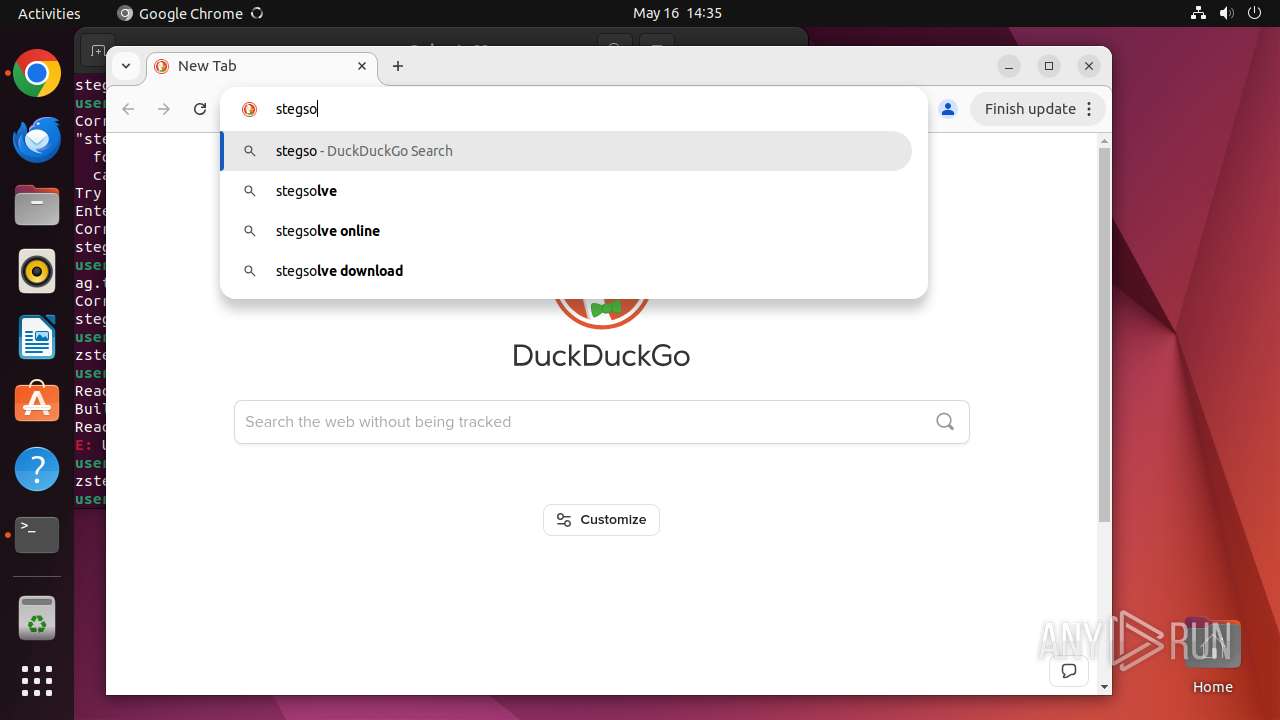This screenshot has height=720, width=1280.
Task: Open network status icon in top bar
Action: click(1199, 13)
